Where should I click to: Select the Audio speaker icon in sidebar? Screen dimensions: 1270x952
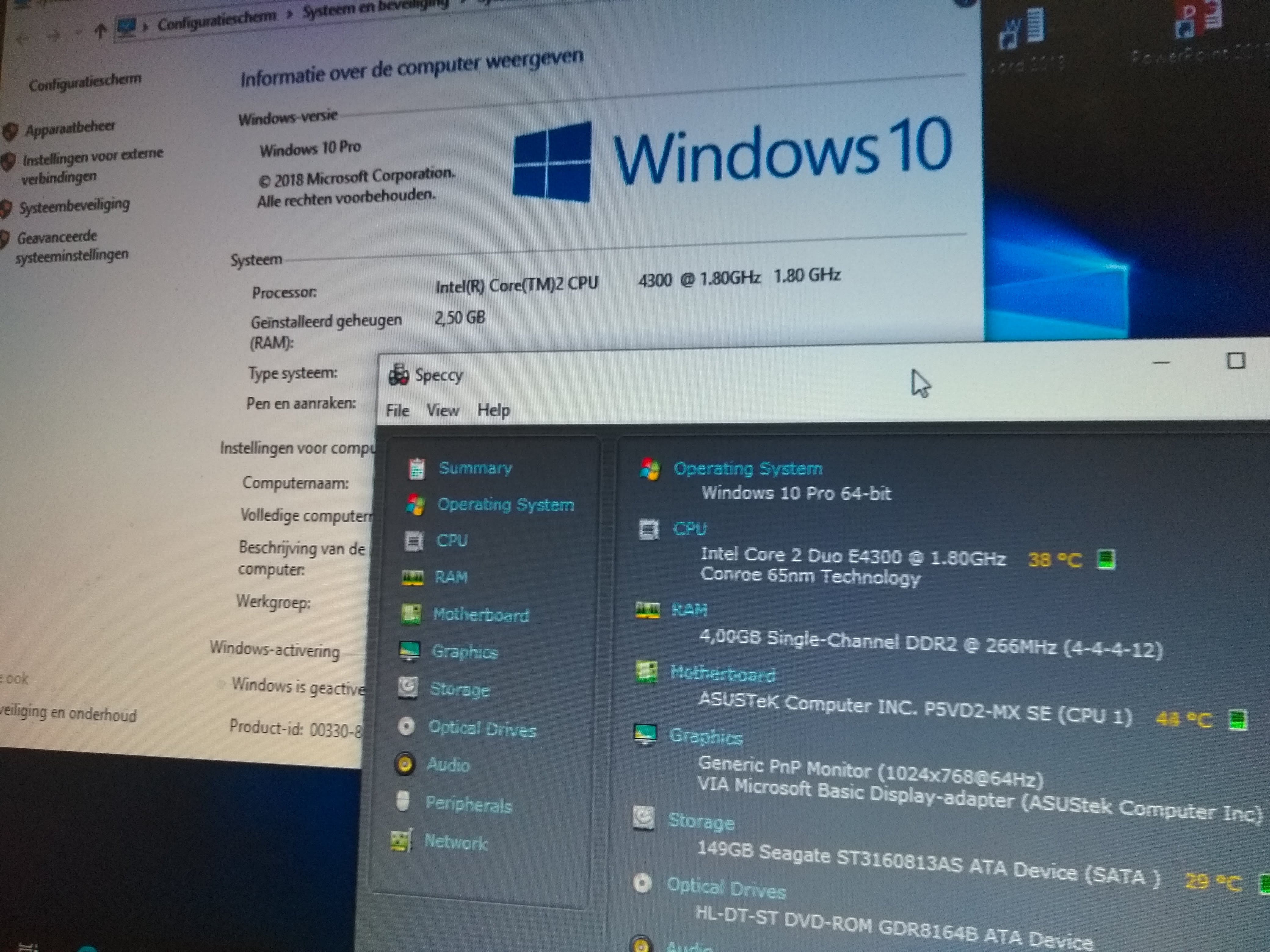pyautogui.click(x=405, y=764)
